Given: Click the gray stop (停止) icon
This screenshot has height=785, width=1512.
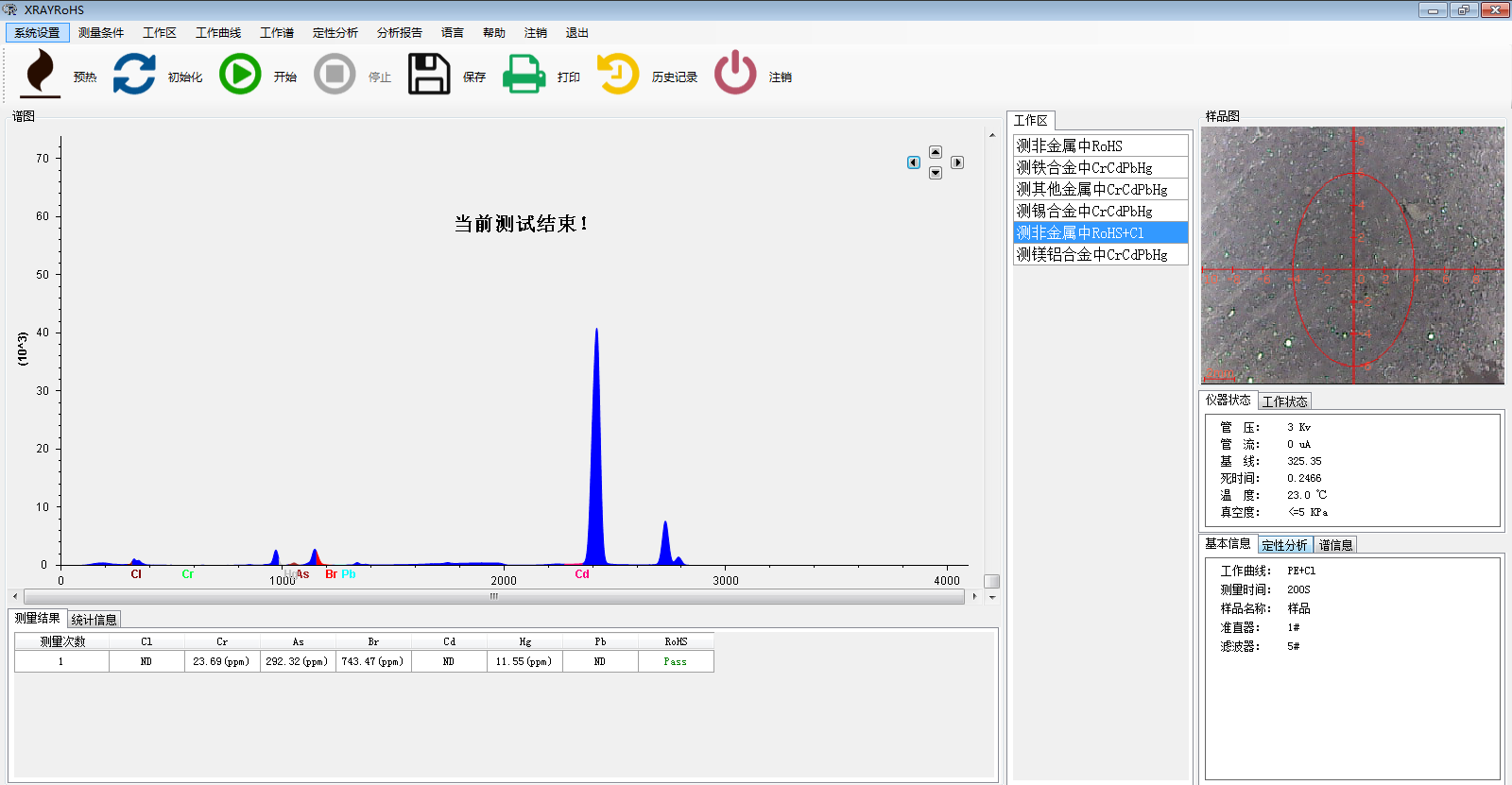Looking at the screenshot, I should pyautogui.click(x=335, y=74).
